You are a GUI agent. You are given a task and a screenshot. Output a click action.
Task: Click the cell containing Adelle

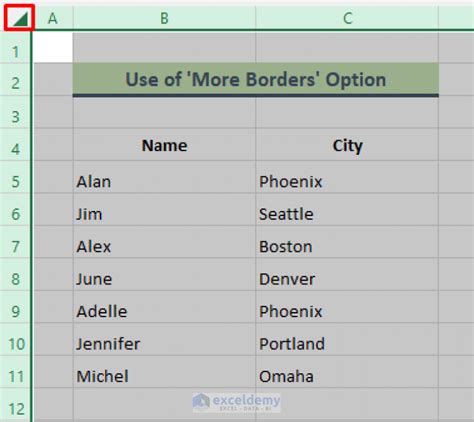pos(164,307)
